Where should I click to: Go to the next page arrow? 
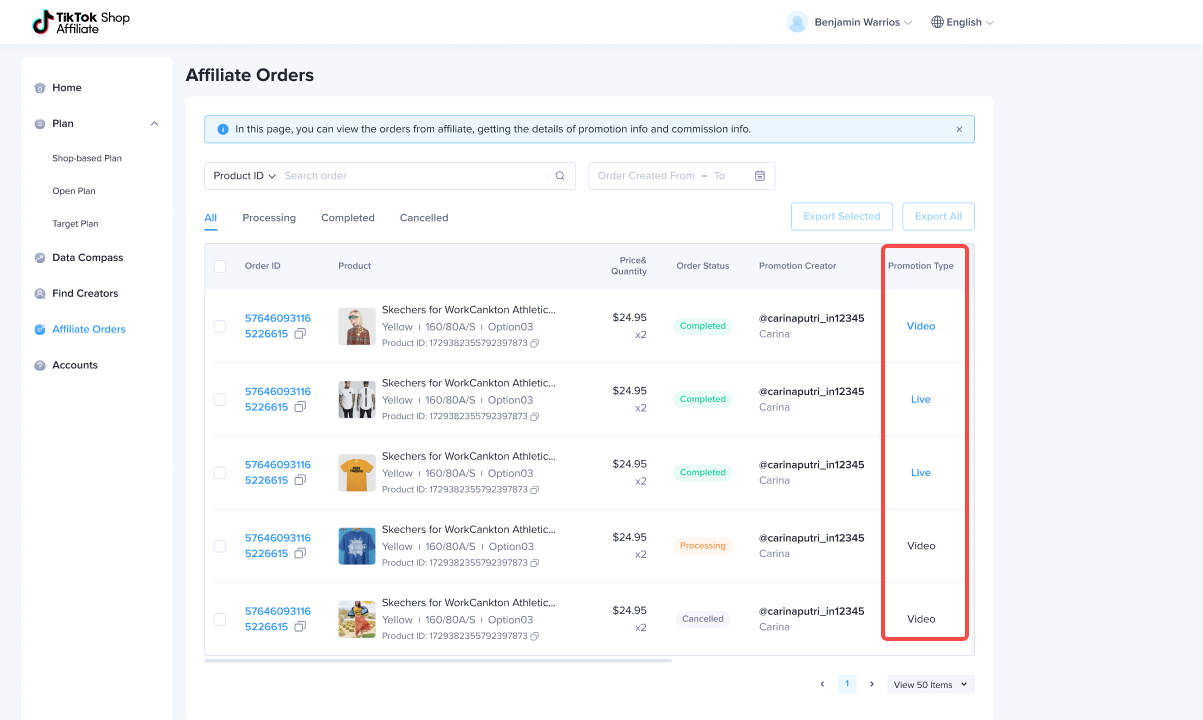click(x=872, y=684)
